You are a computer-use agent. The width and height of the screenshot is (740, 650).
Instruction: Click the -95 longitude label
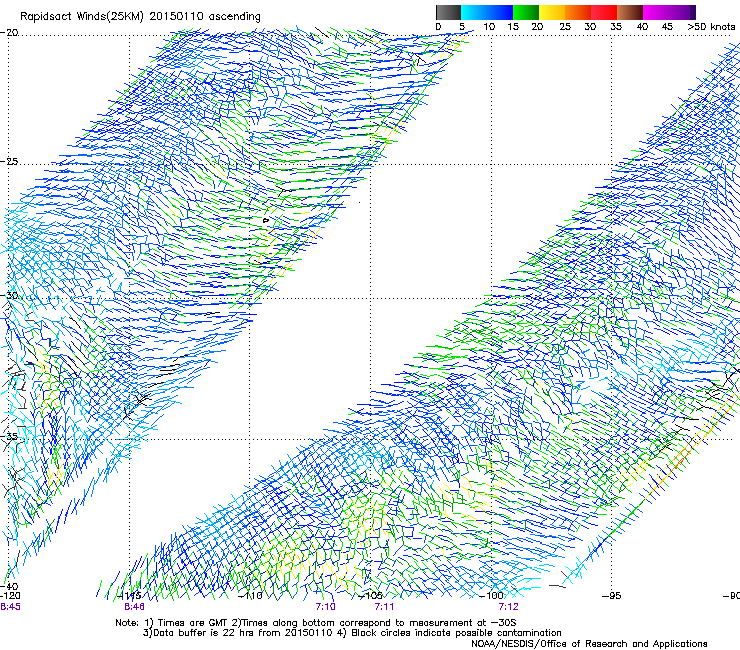tap(612, 596)
